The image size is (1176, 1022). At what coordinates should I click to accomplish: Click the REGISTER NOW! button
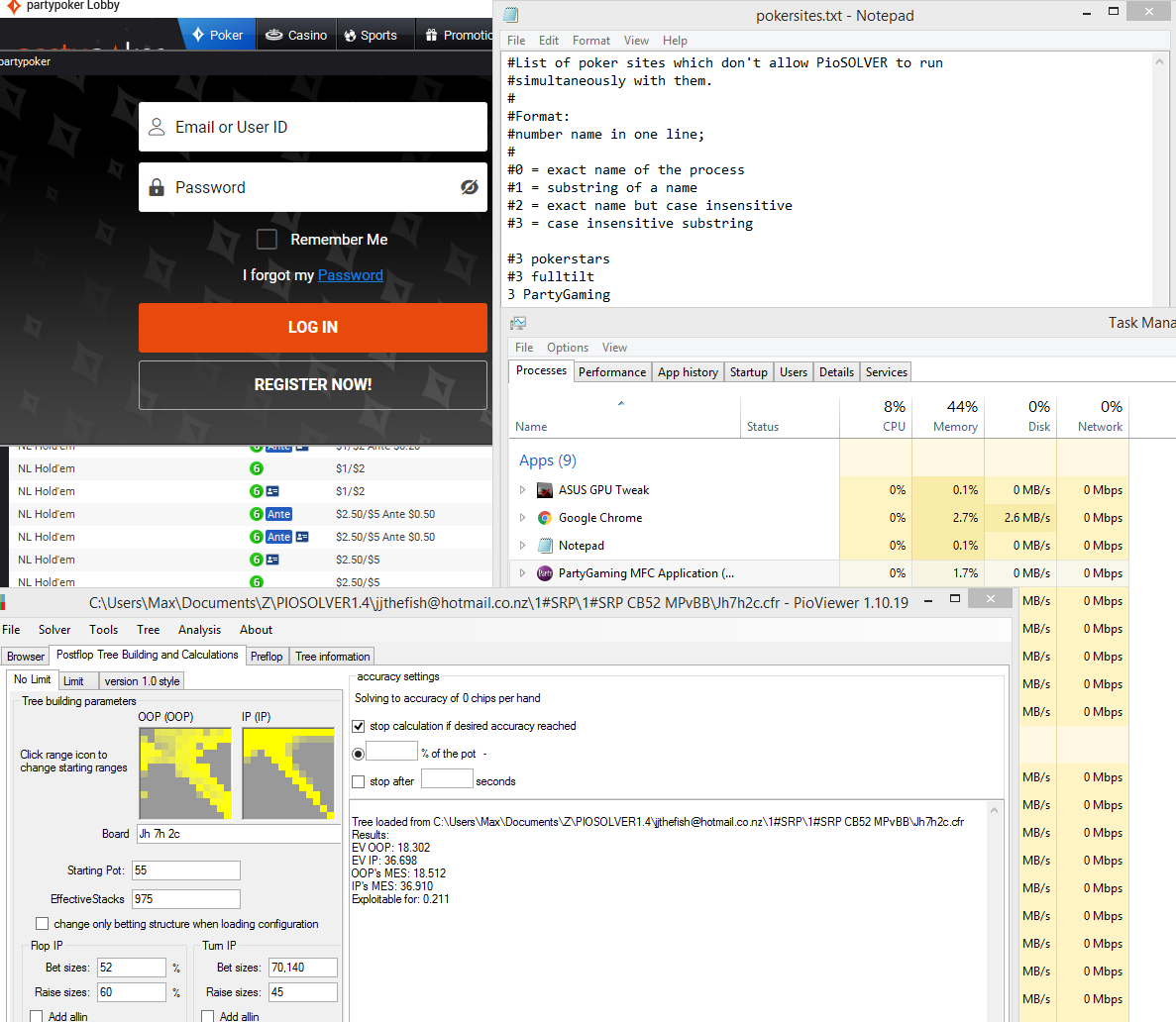coord(313,384)
